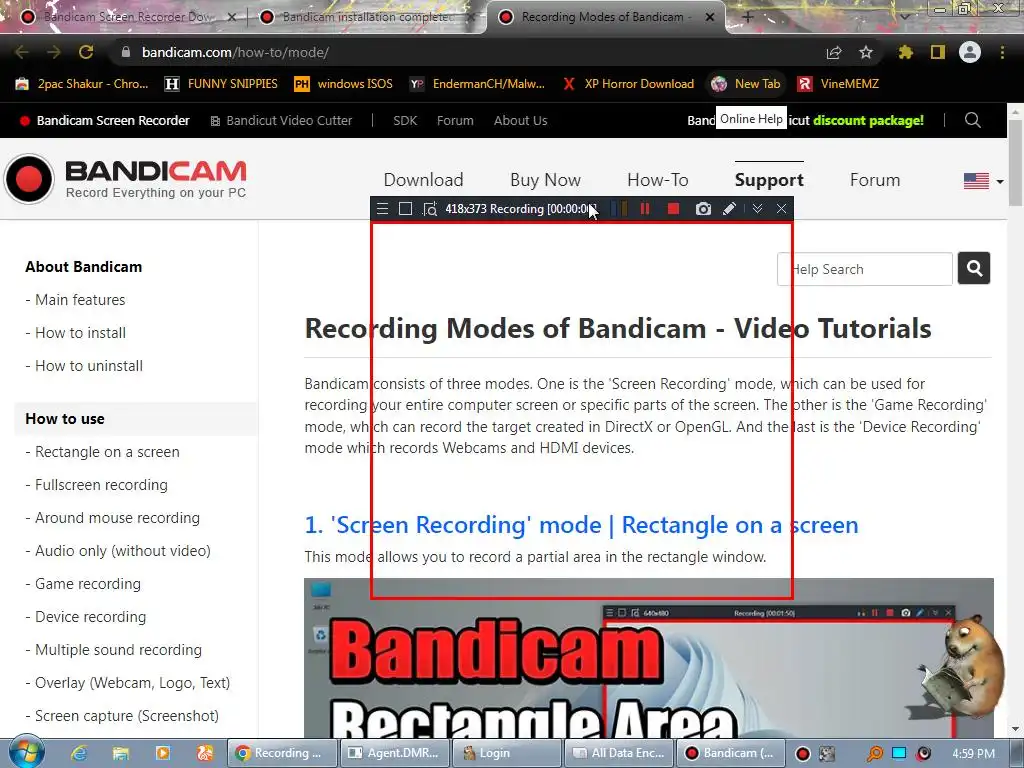Viewport: 1024px width, 768px height.
Task: Open the 2pac Shakur bookmark
Action: 82,84
